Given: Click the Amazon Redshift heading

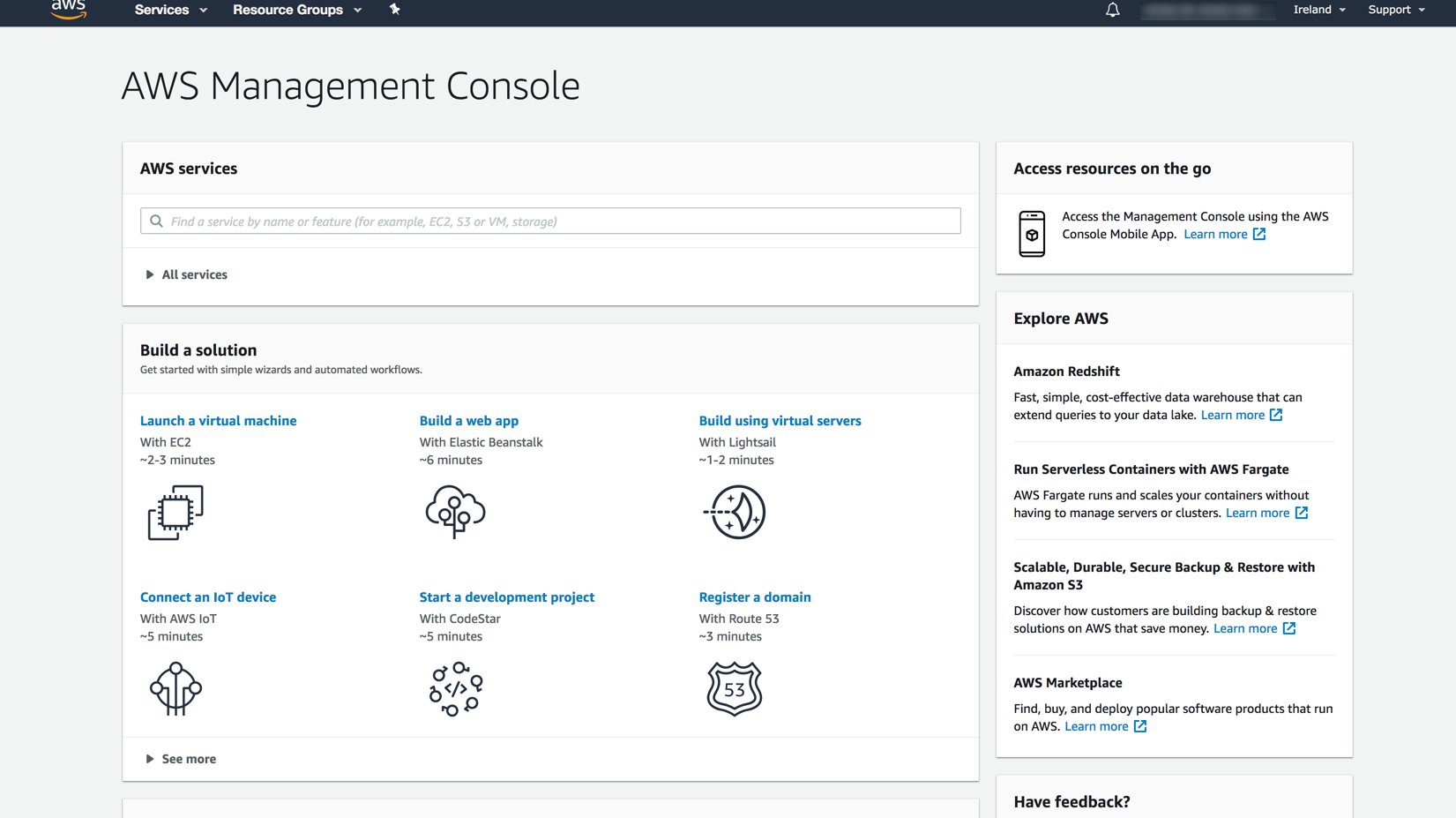Looking at the screenshot, I should [x=1066, y=371].
